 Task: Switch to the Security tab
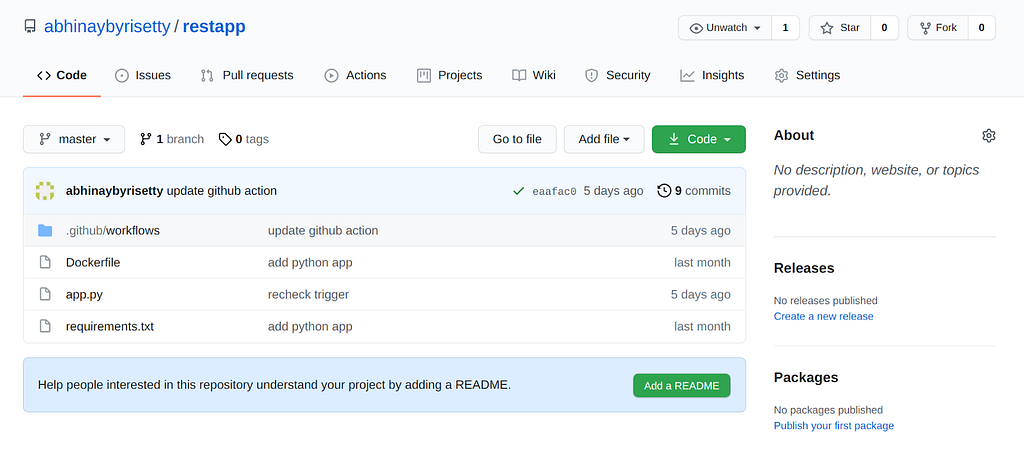click(617, 76)
